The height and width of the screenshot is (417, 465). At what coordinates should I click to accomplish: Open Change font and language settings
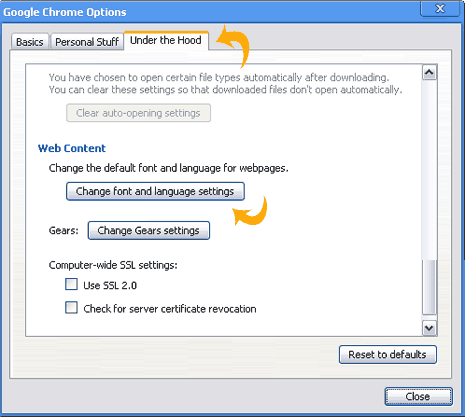pyautogui.click(x=155, y=191)
